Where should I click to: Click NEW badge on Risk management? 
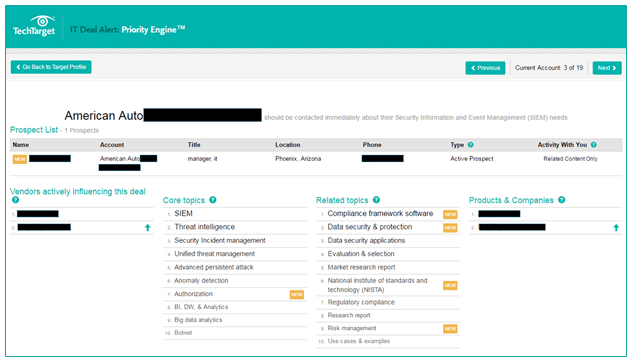[450, 329]
